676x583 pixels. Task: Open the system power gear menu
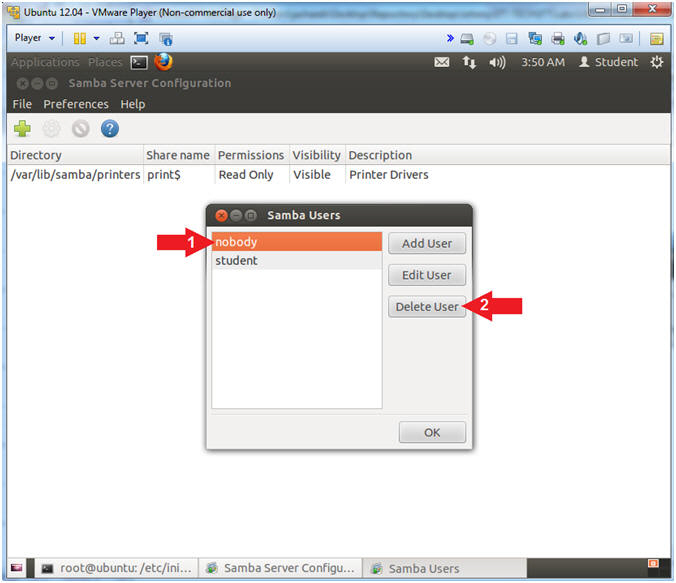pos(657,63)
